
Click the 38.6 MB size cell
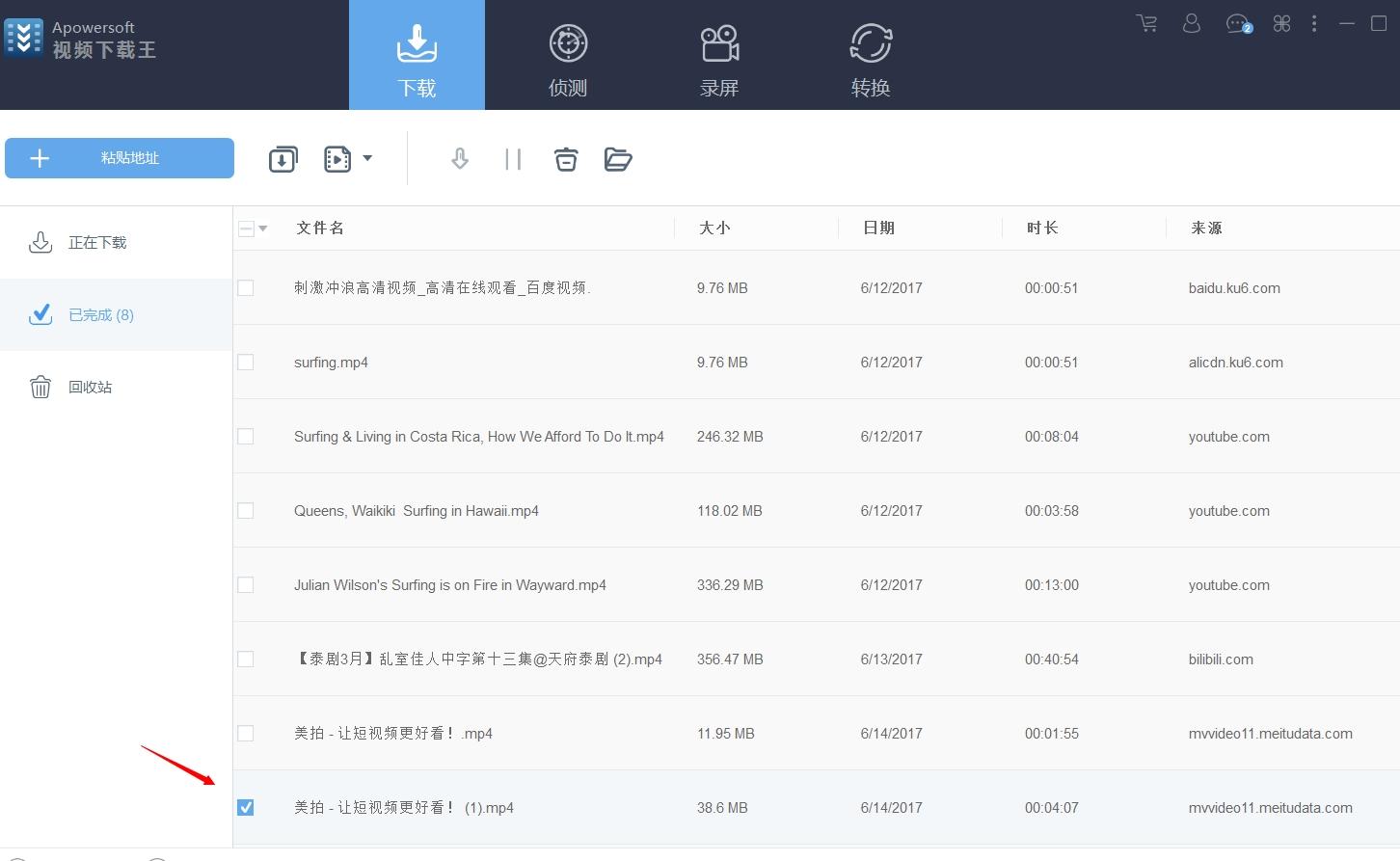[722, 808]
